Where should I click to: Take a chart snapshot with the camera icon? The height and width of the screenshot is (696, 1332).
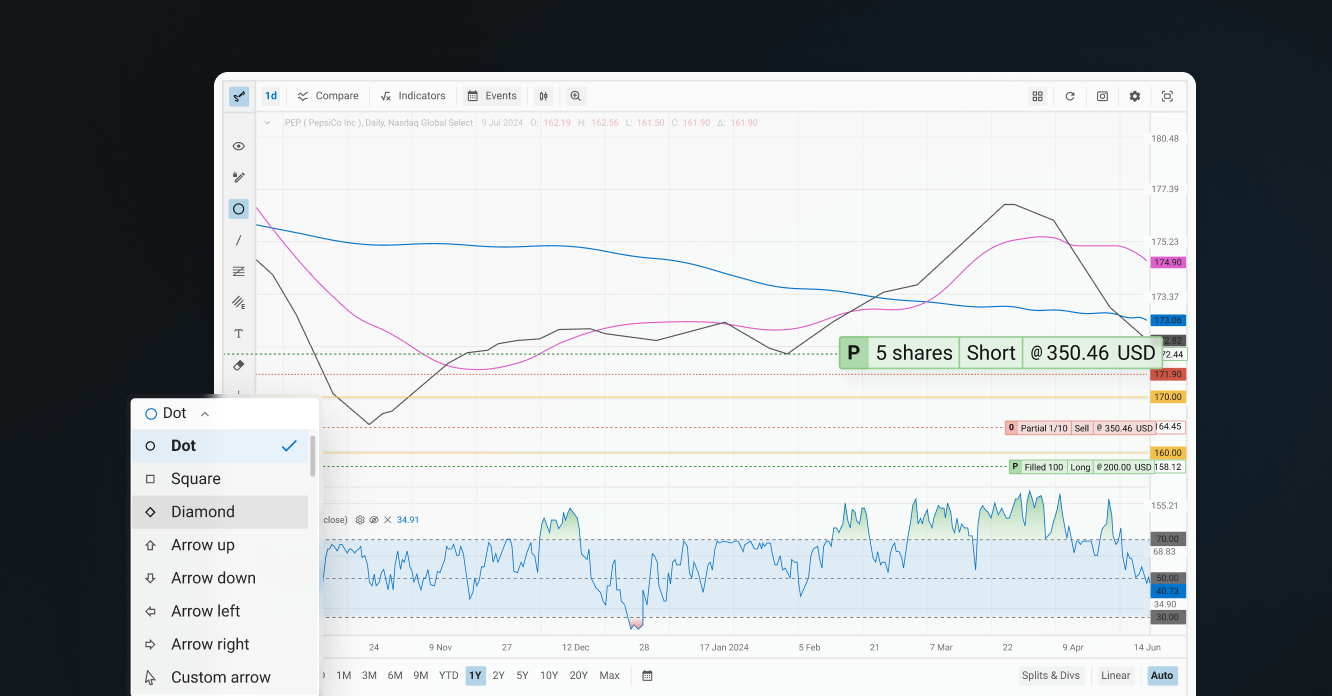1102,96
